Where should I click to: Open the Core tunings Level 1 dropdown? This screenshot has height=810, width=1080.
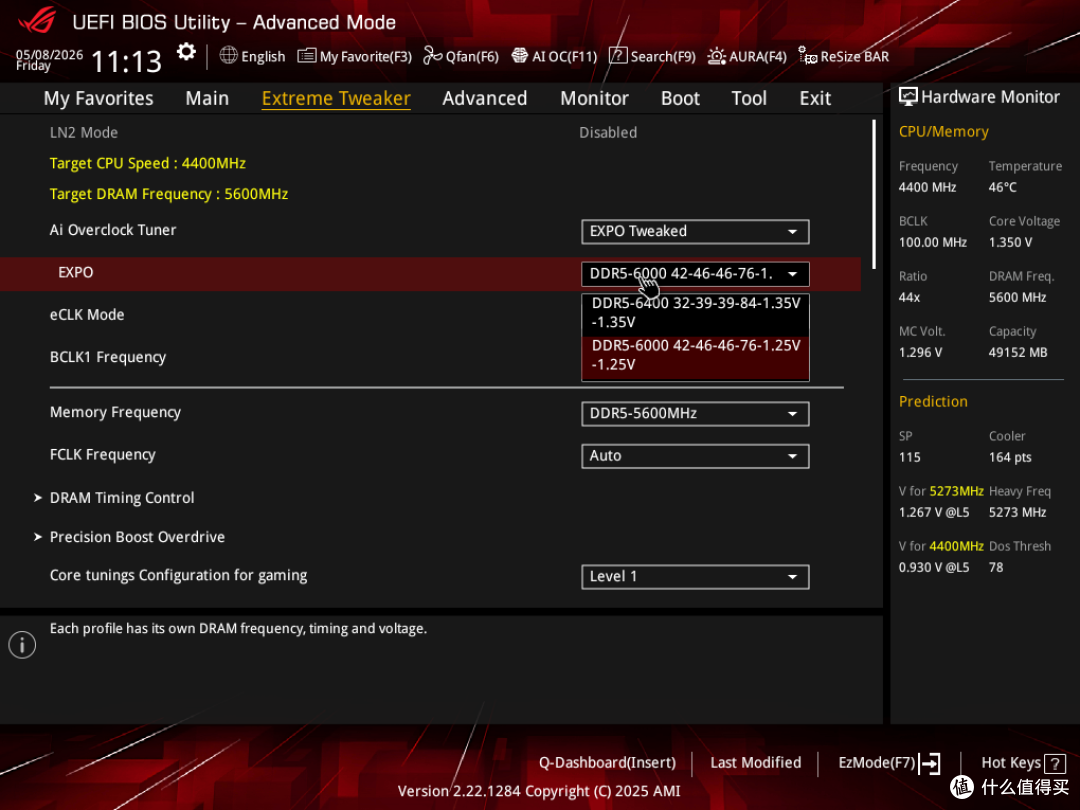(695, 577)
